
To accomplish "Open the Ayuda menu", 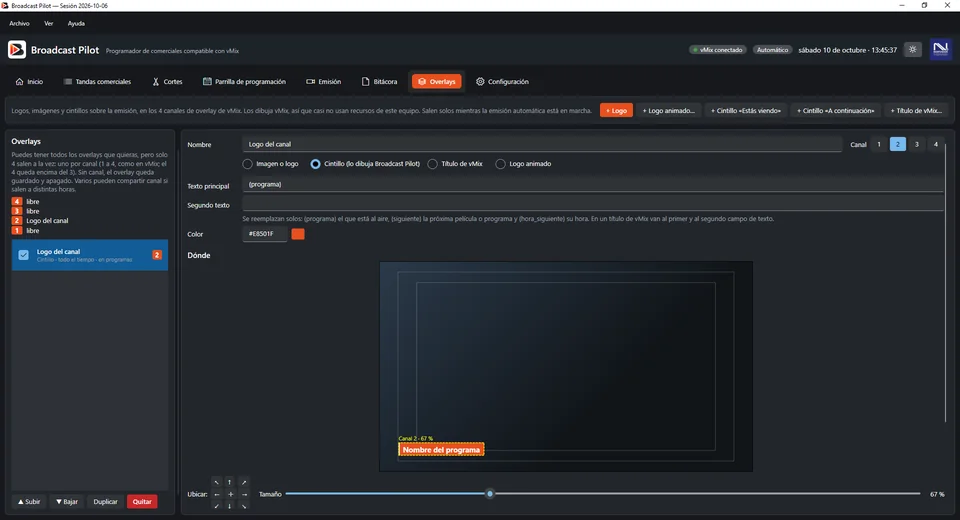I will click(x=76, y=23).
